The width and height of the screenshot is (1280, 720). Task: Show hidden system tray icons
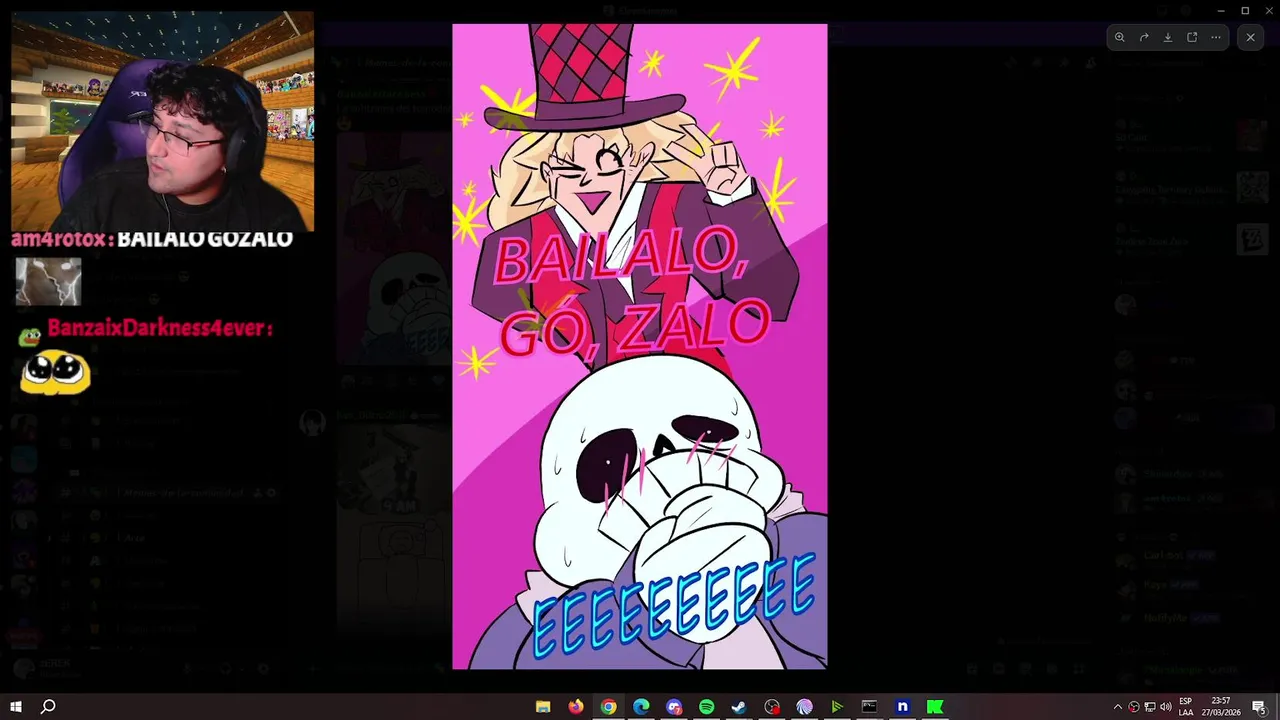tap(1117, 707)
